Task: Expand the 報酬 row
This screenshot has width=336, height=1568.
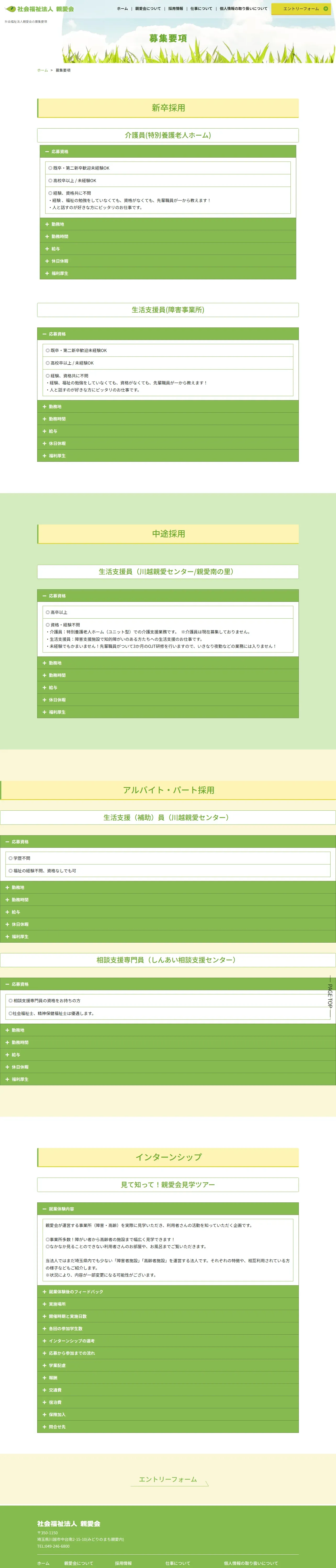Action: click(168, 1377)
